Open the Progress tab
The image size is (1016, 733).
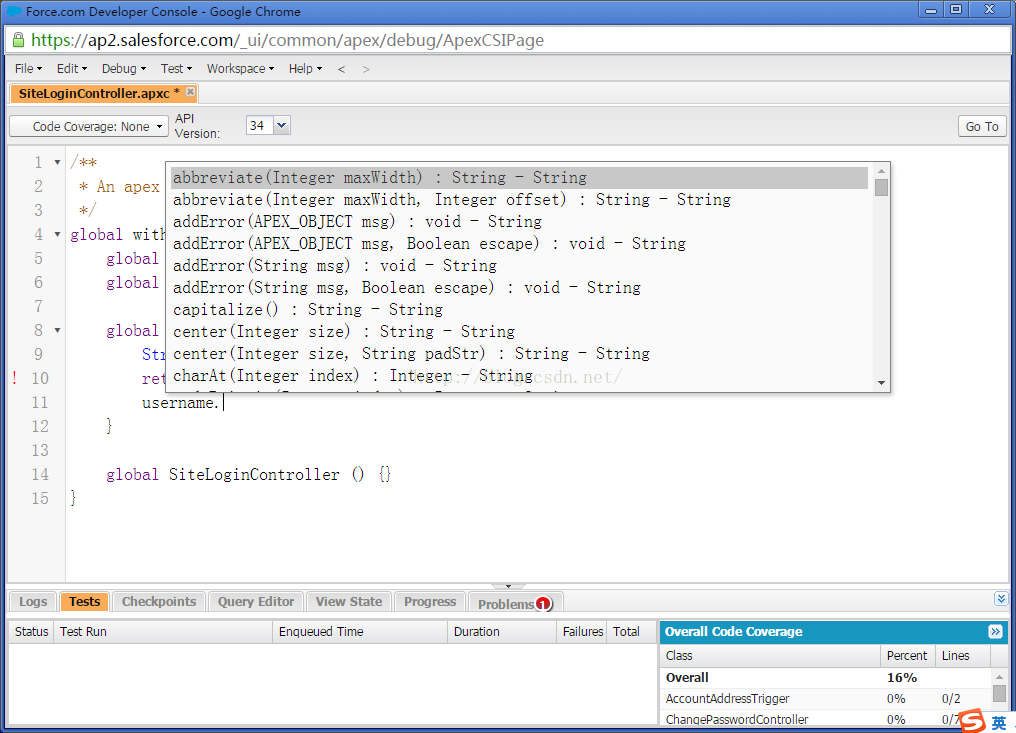430,601
